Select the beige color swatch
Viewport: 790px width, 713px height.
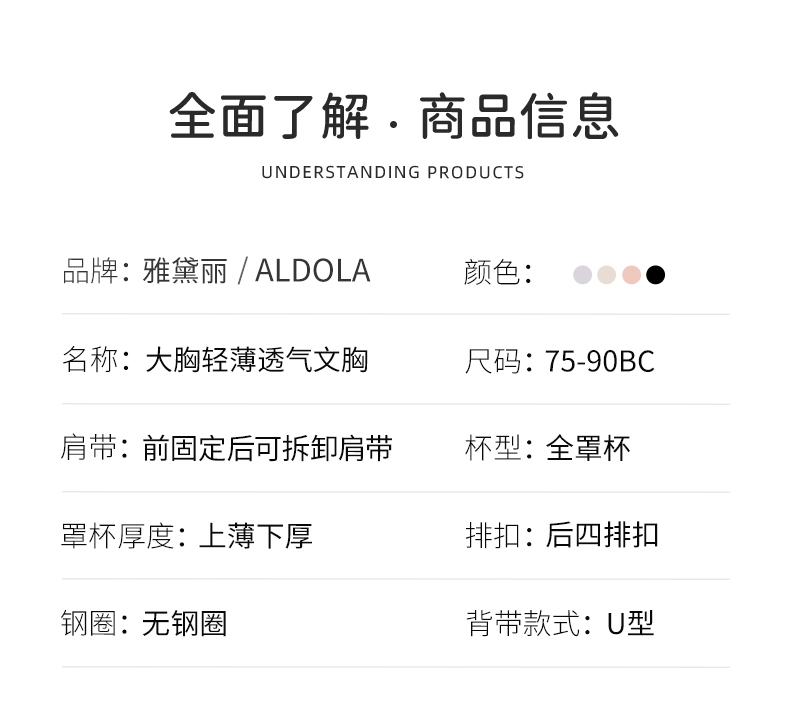[607, 275]
